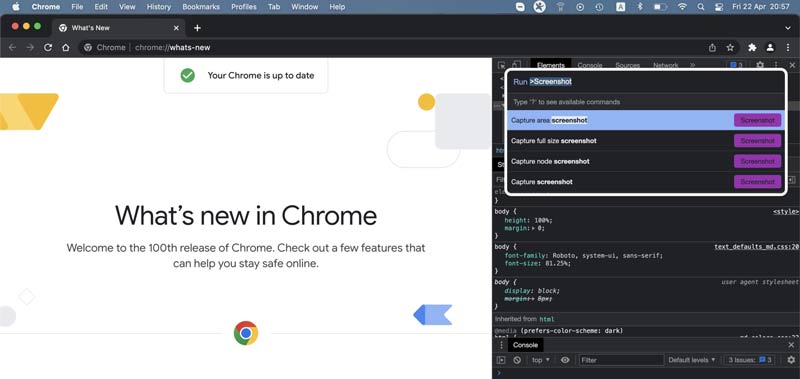
Task: Open the text_defaults_md.css source link
Action: coord(756,247)
